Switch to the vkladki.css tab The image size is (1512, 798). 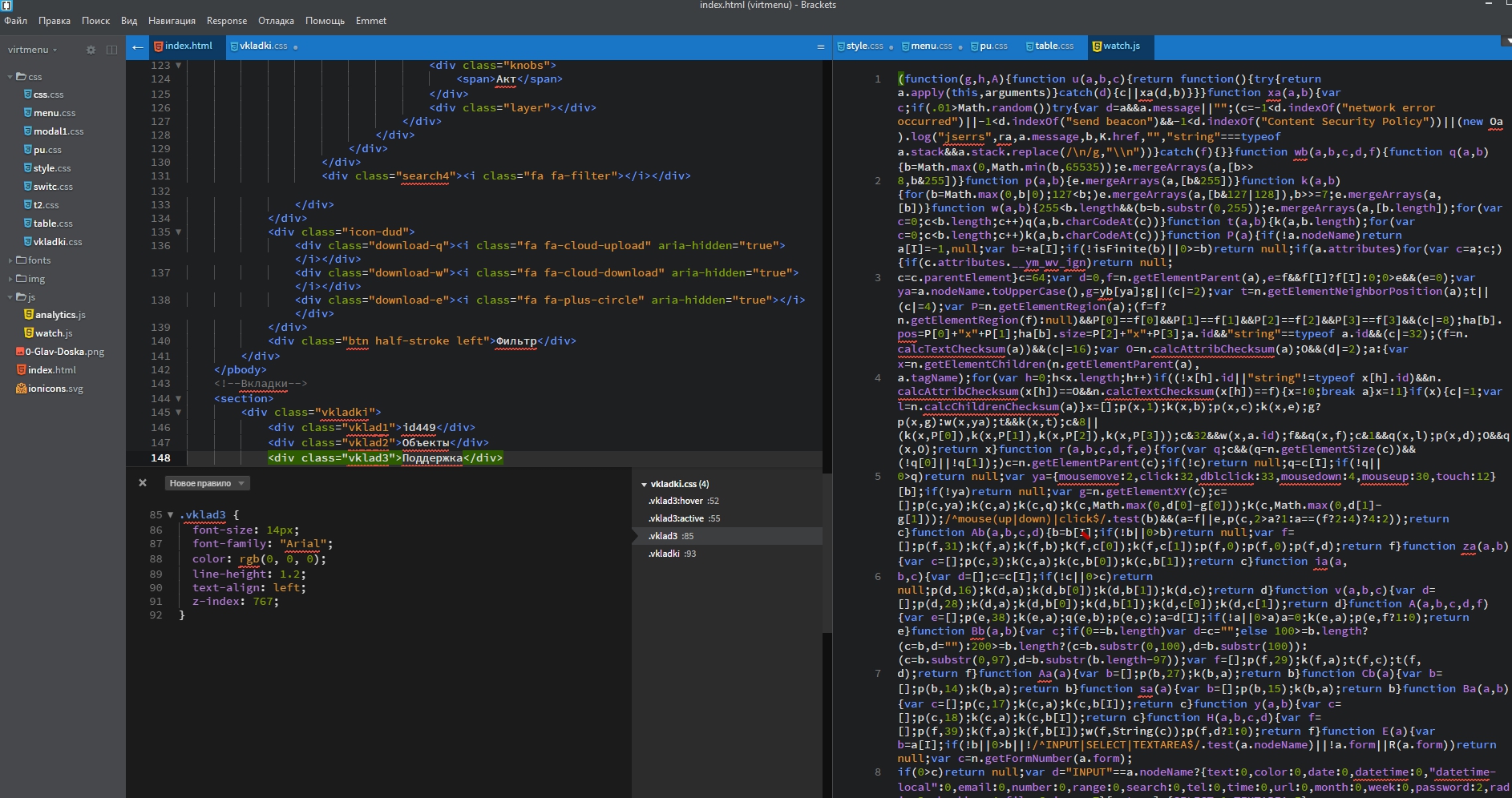264,46
